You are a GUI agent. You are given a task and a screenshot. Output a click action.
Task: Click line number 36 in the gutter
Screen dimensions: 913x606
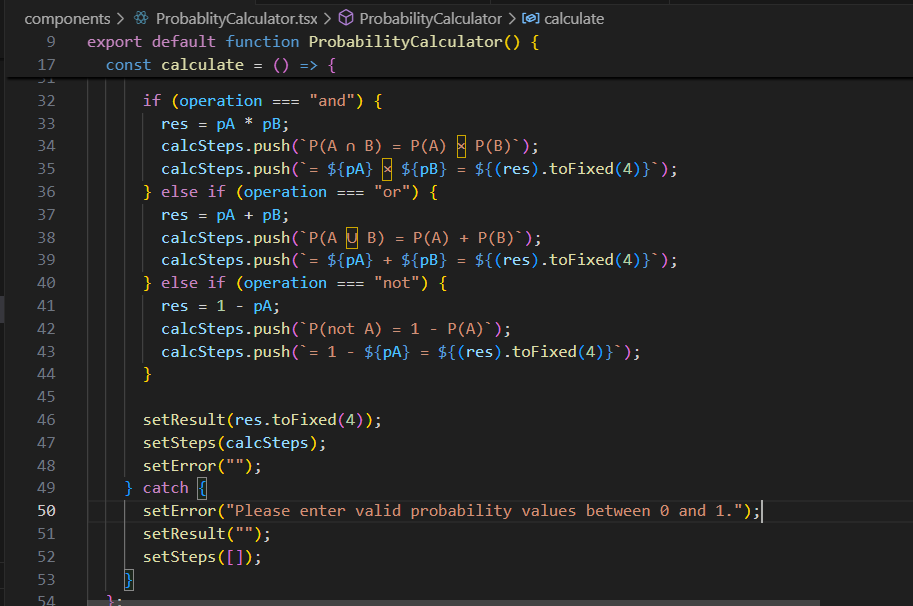(47, 192)
